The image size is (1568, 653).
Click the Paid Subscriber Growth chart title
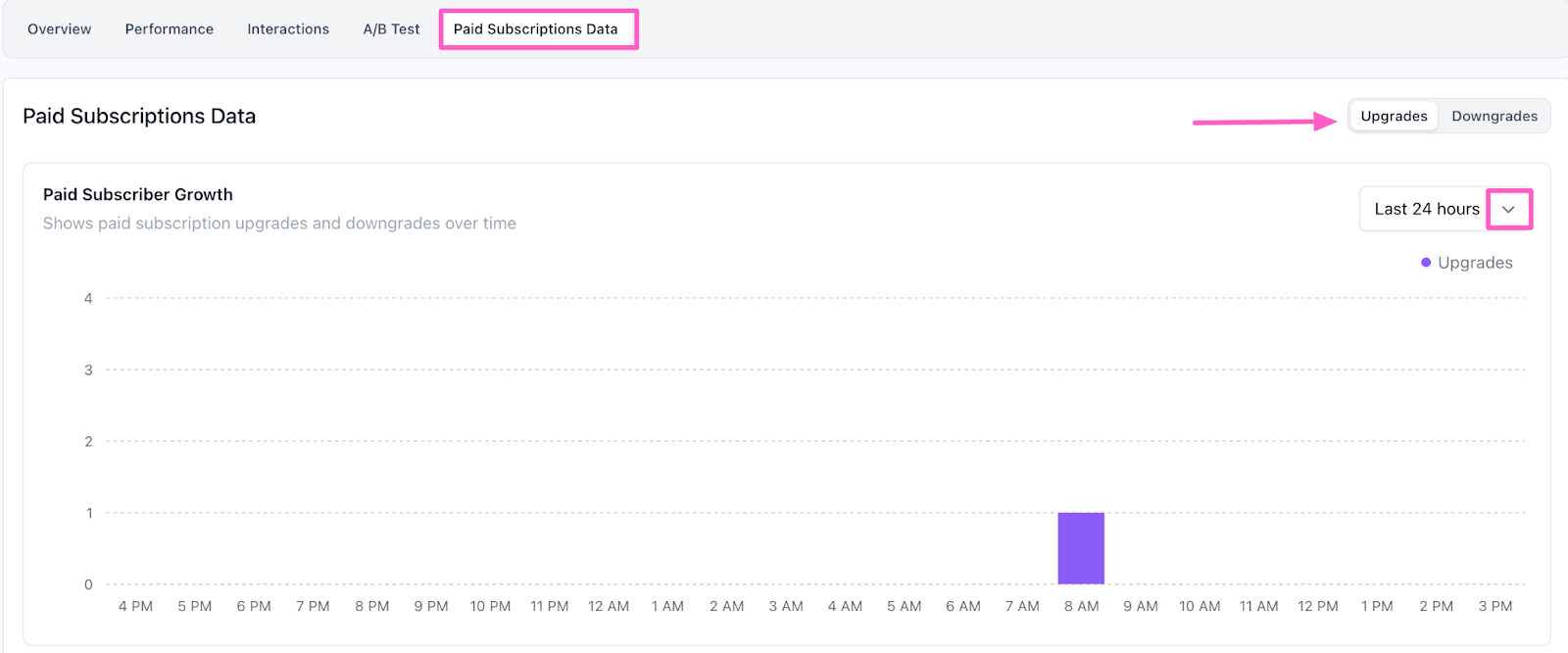[138, 194]
